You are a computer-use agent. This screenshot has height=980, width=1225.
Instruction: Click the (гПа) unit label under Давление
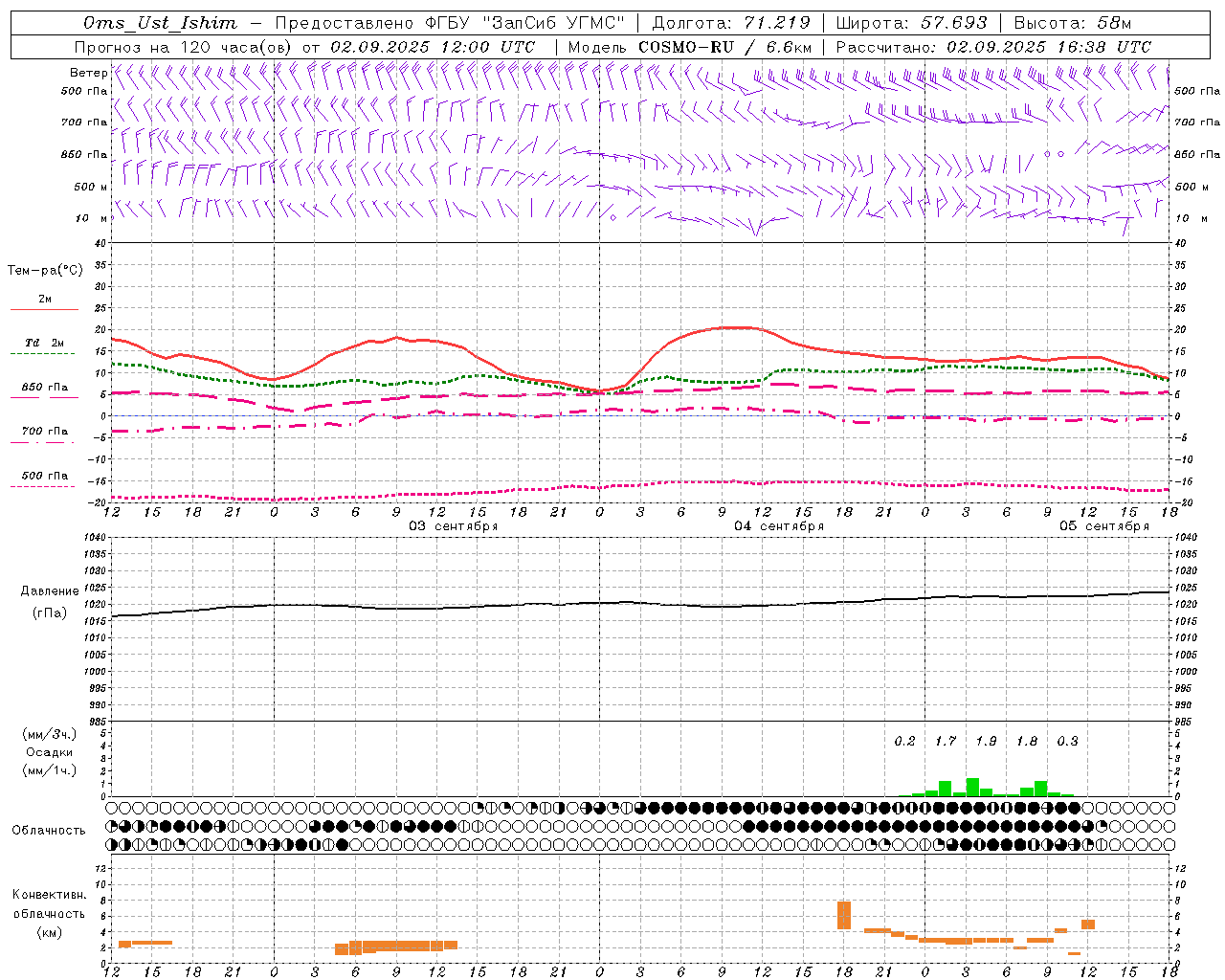(x=49, y=613)
